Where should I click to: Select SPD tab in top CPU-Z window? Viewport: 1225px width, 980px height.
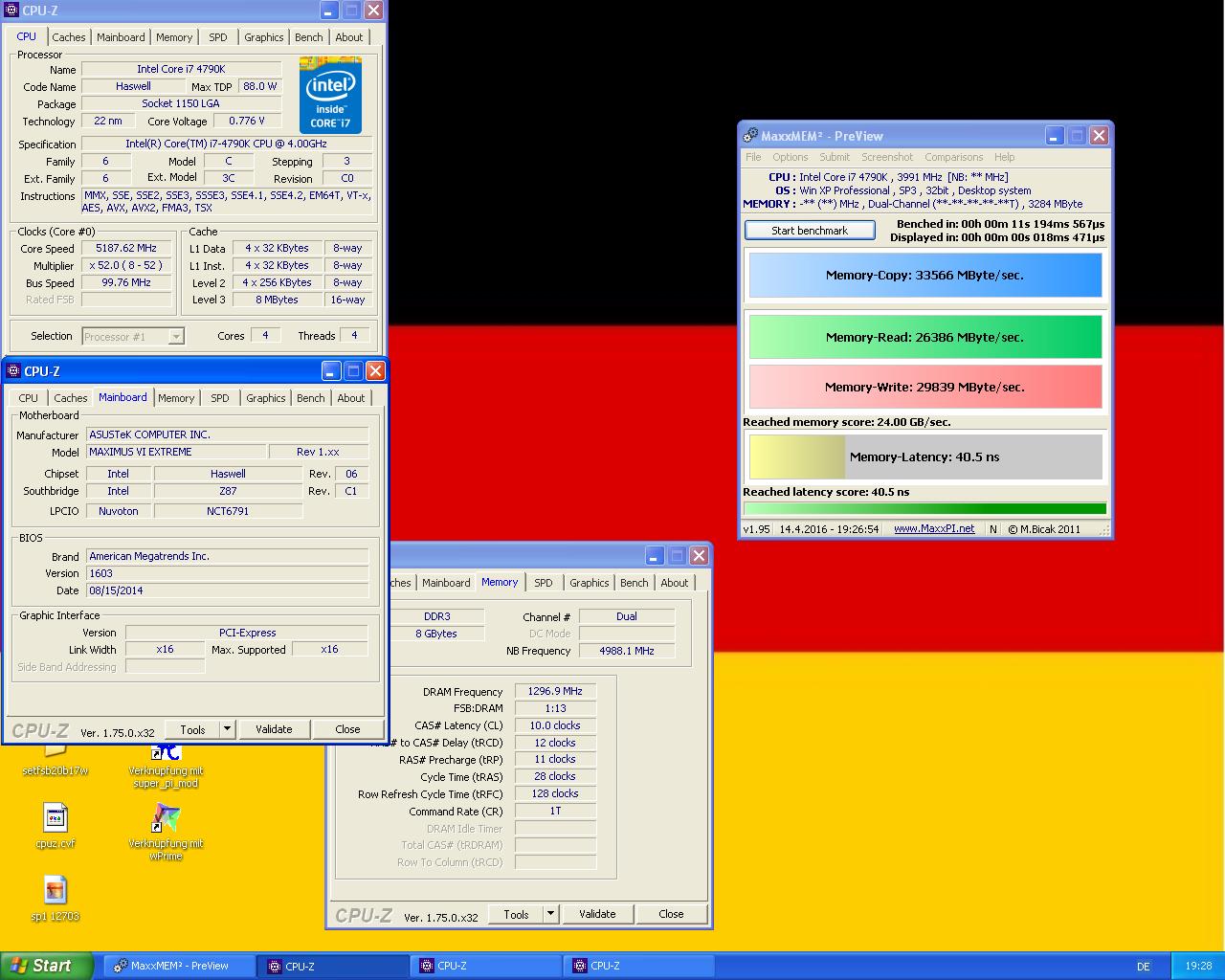pyautogui.click(x=218, y=37)
